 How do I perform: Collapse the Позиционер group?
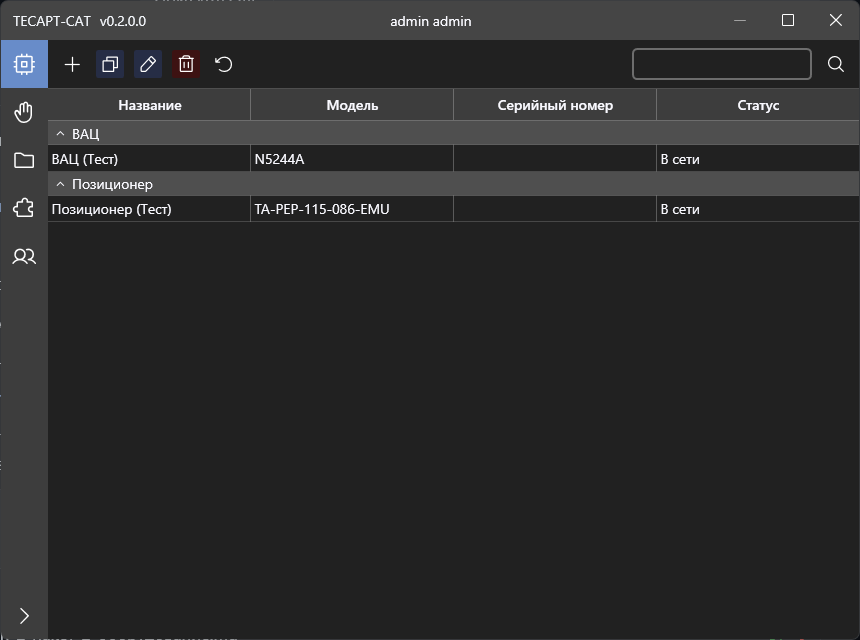[60, 184]
